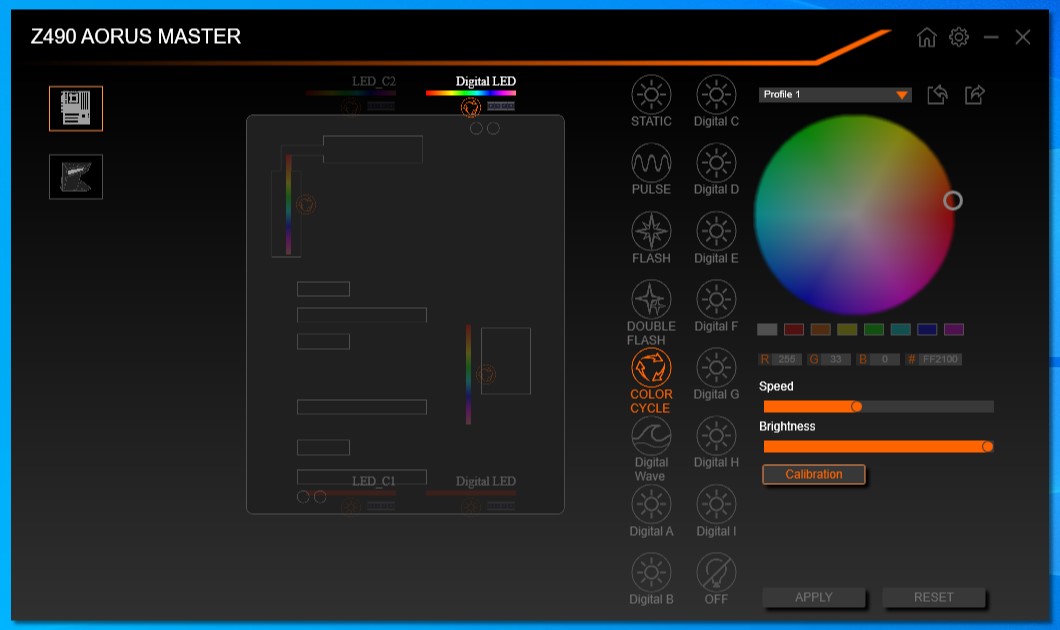The width and height of the screenshot is (1060, 630).
Task: Click the import profile icon
Action: [x=937, y=95]
